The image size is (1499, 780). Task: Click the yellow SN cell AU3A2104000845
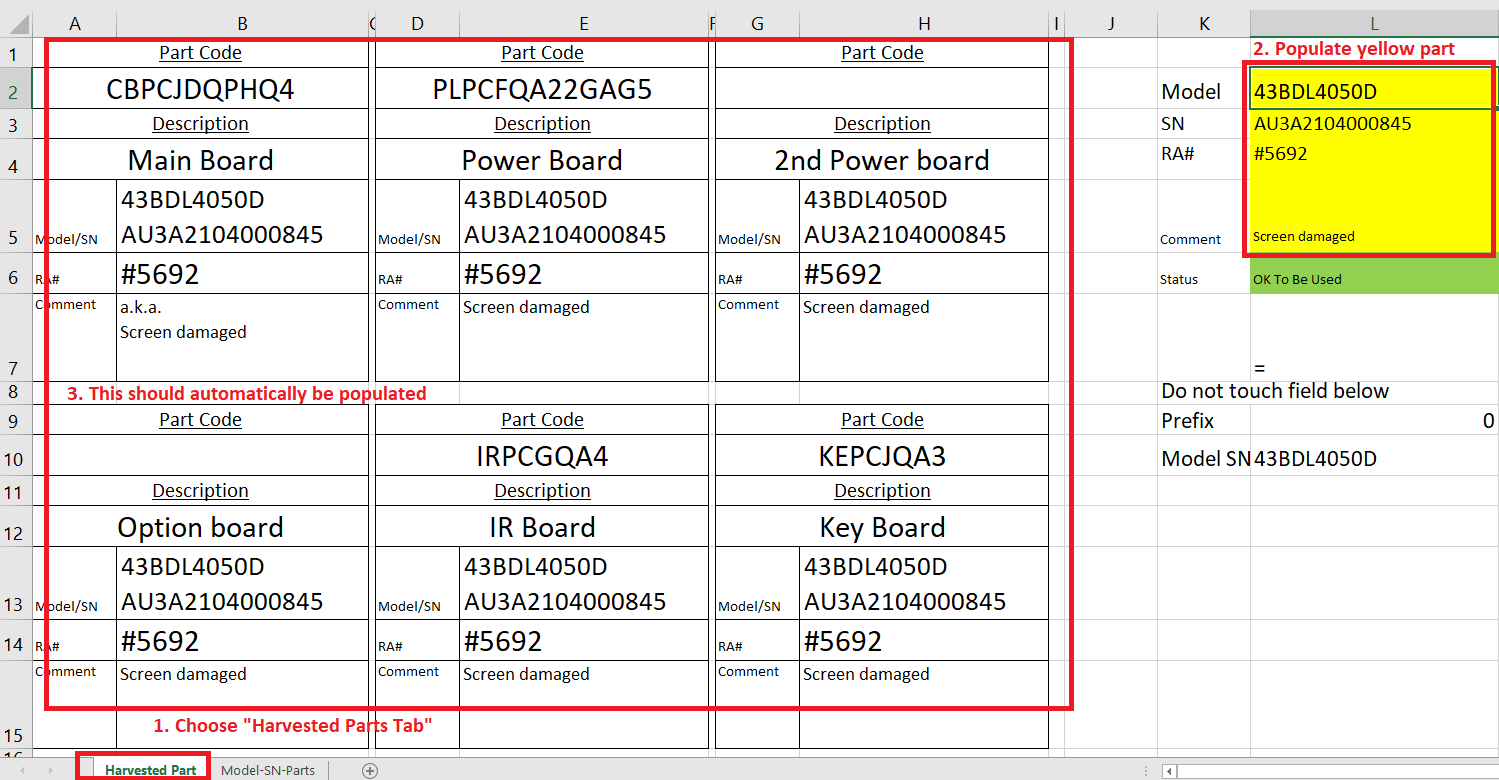(1371, 124)
